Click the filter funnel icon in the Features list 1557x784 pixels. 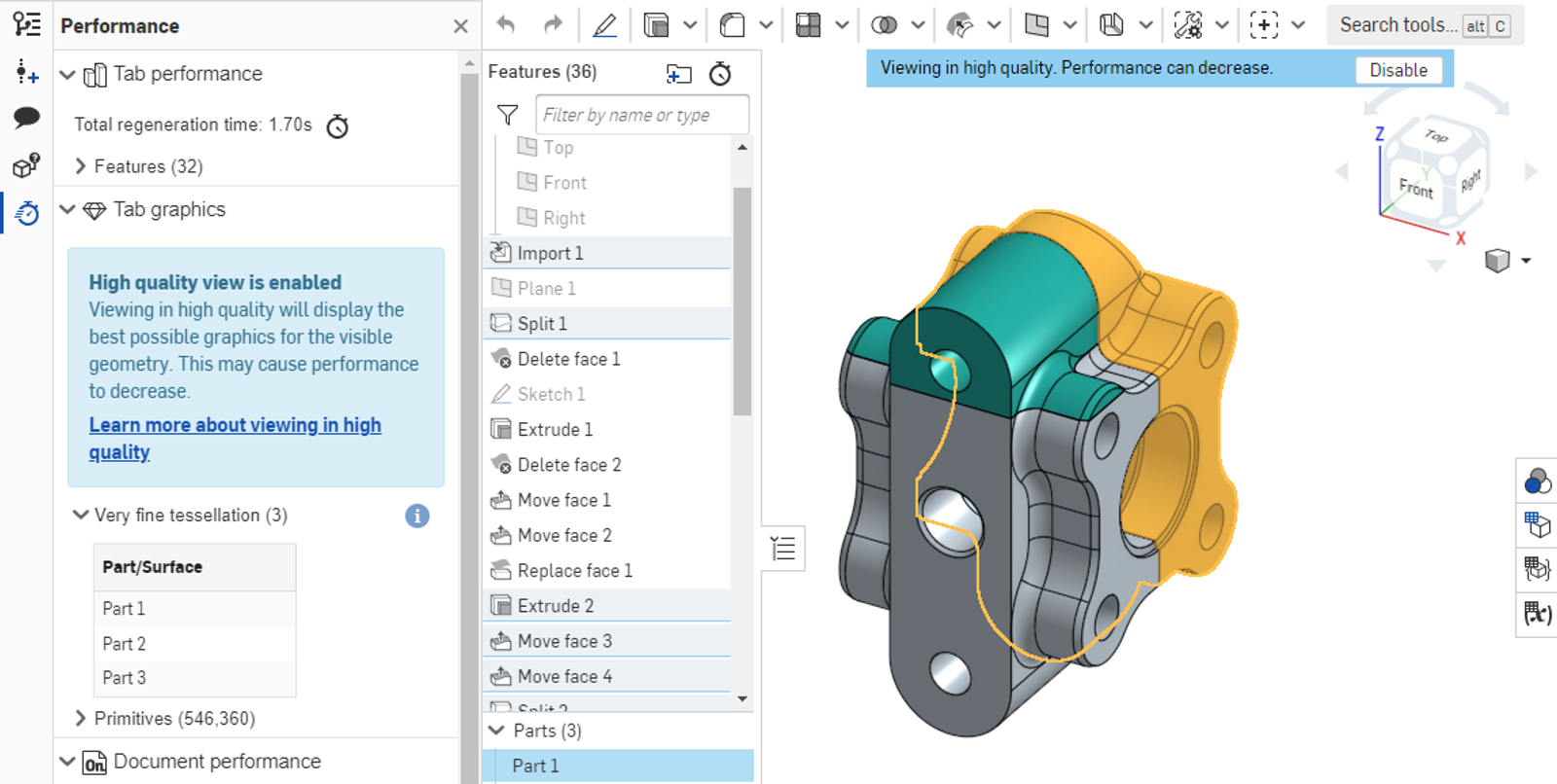click(508, 115)
